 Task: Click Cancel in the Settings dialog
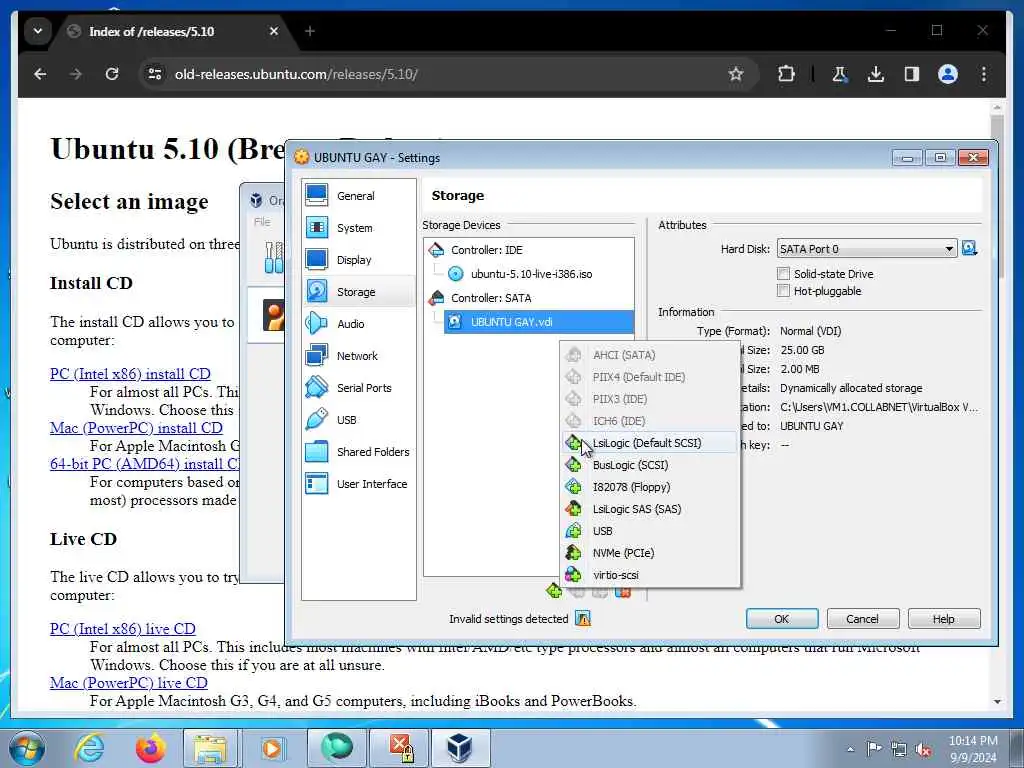click(x=863, y=618)
